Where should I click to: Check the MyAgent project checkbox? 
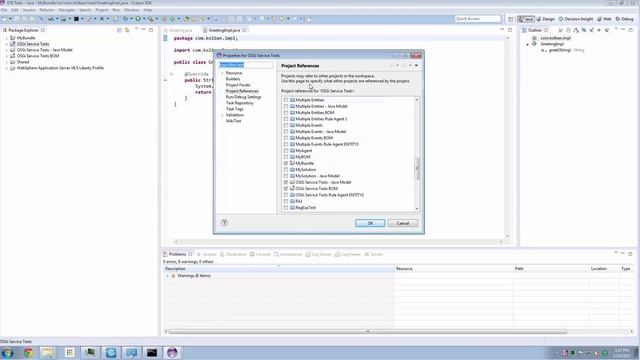click(x=286, y=151)
